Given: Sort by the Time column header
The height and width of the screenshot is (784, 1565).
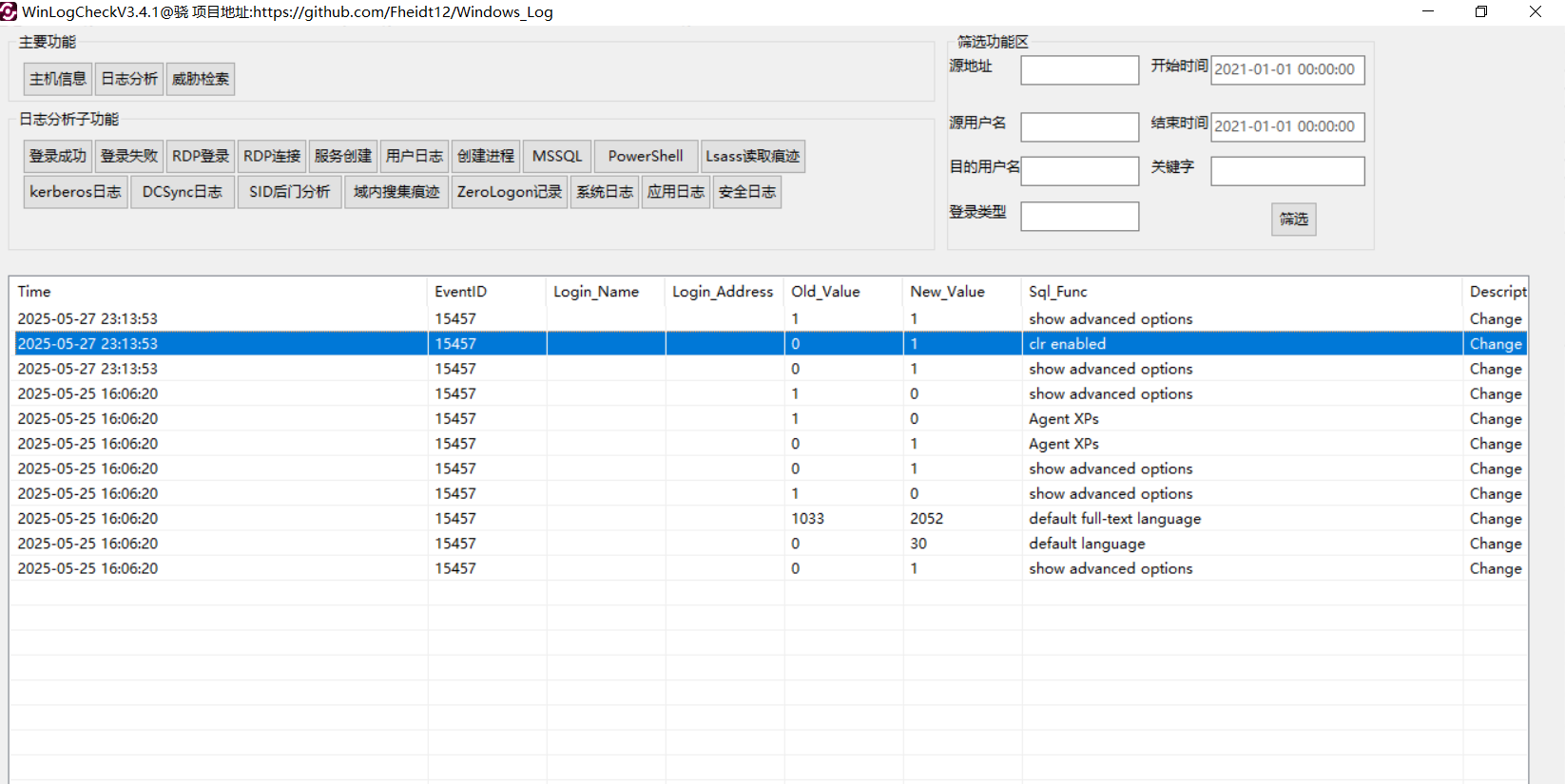Looking at the screenshot, I should tap(219, 292).
